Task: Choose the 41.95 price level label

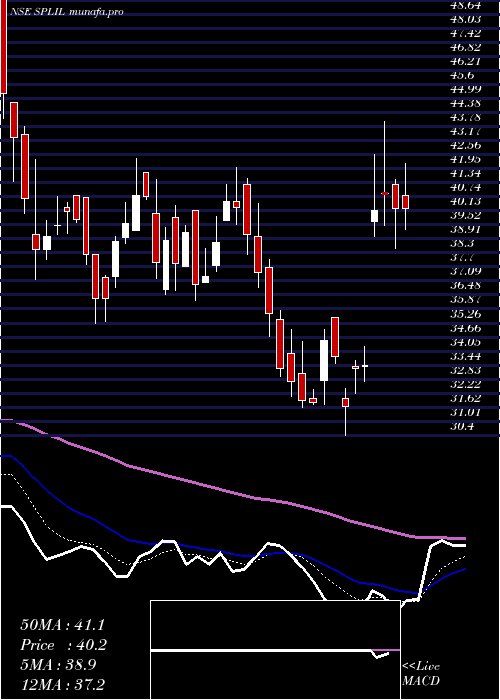Action: [467, 159]
